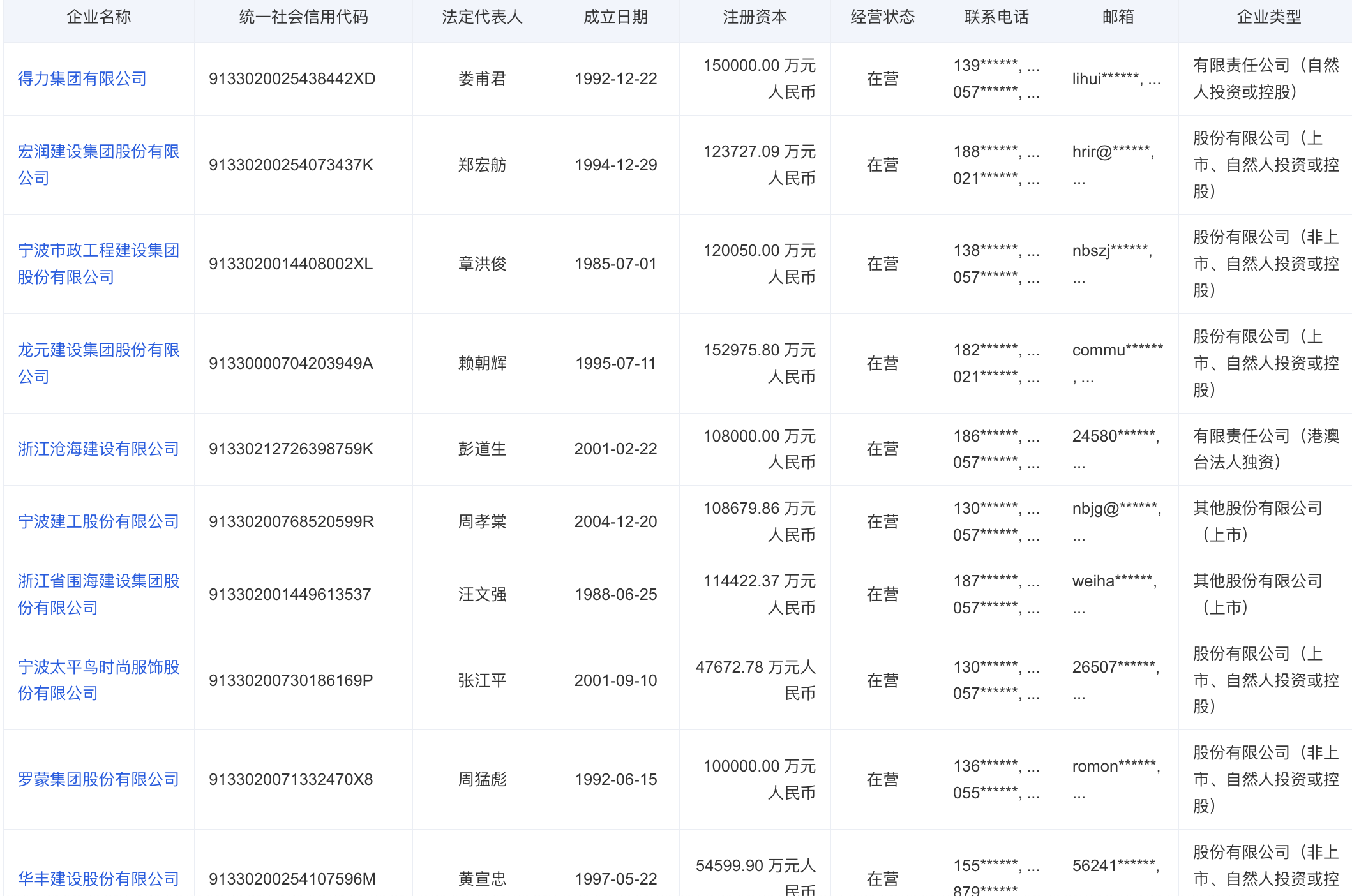Viewport: 1352px width, 896px height.
Task: Select credit code 91330000704203949A
Action: [x=291, y=363]
